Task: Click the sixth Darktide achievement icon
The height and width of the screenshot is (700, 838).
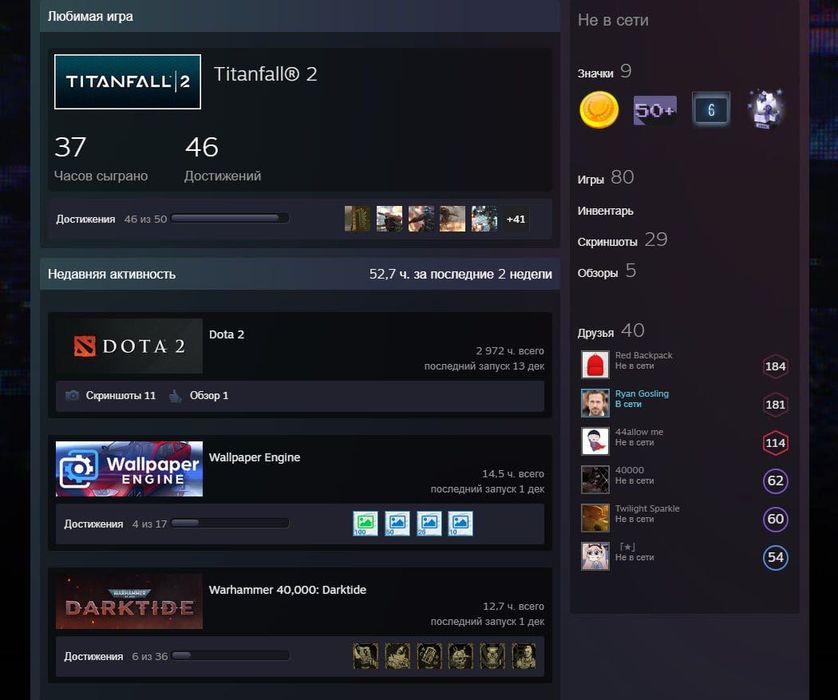Action: click(x=523, y=656)
